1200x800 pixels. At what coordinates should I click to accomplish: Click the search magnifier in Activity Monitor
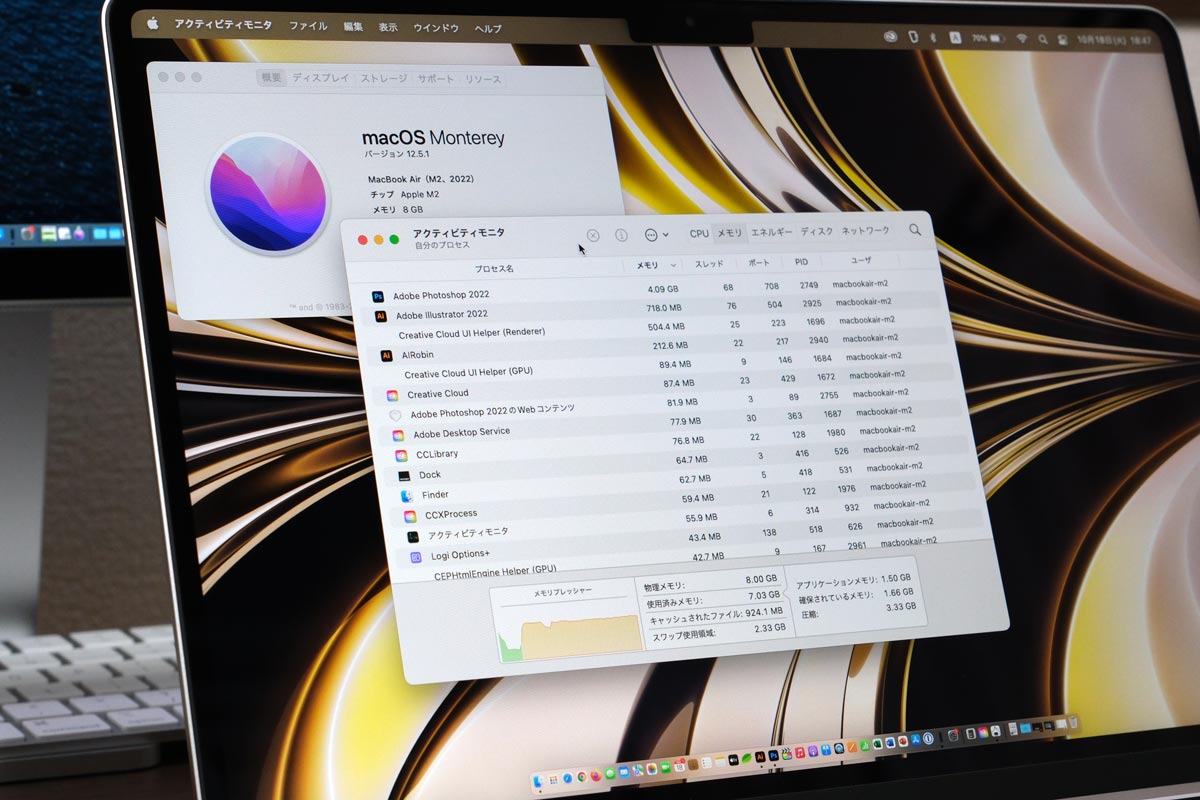point(915,229)
